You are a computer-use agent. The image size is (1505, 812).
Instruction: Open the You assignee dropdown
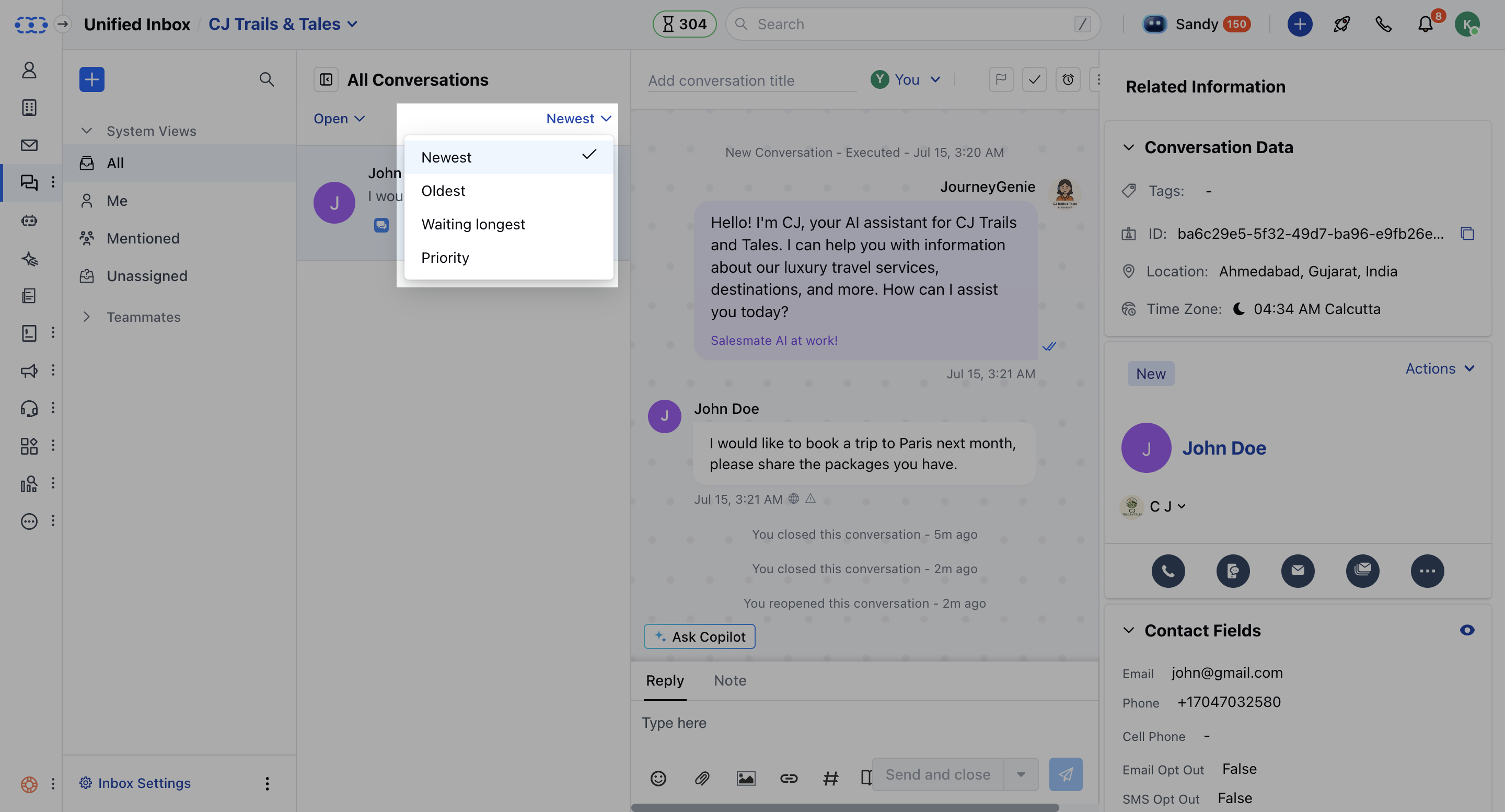(x=906, y=79)
